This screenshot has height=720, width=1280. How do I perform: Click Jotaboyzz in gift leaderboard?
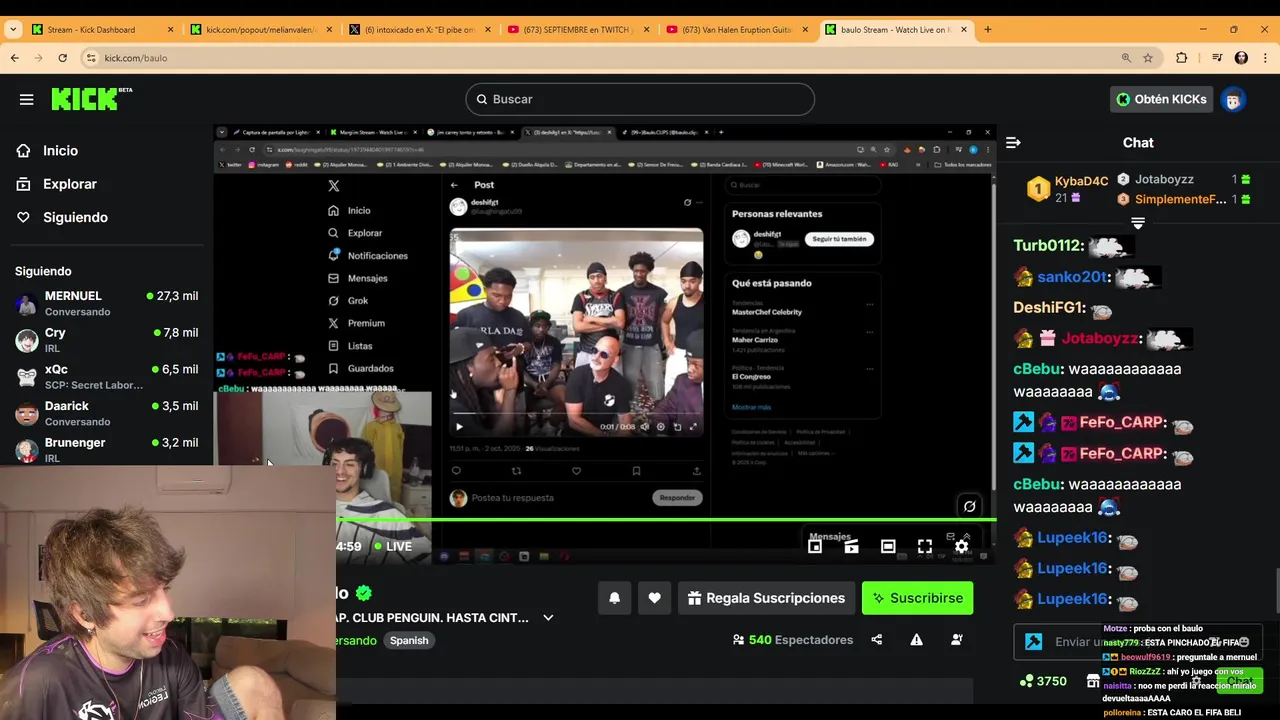tap(1164, 180)
